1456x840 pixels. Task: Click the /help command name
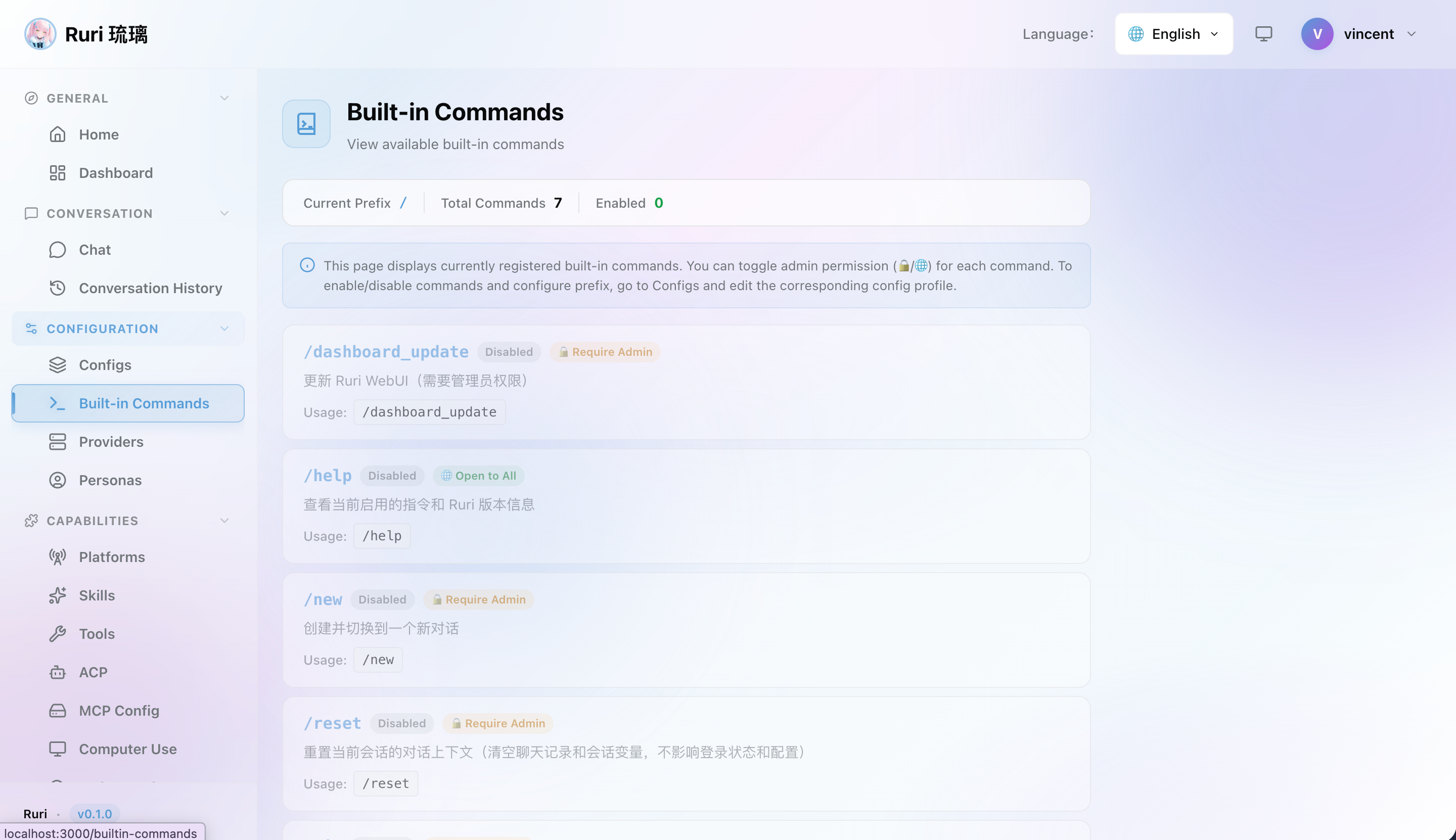(328, 476)
